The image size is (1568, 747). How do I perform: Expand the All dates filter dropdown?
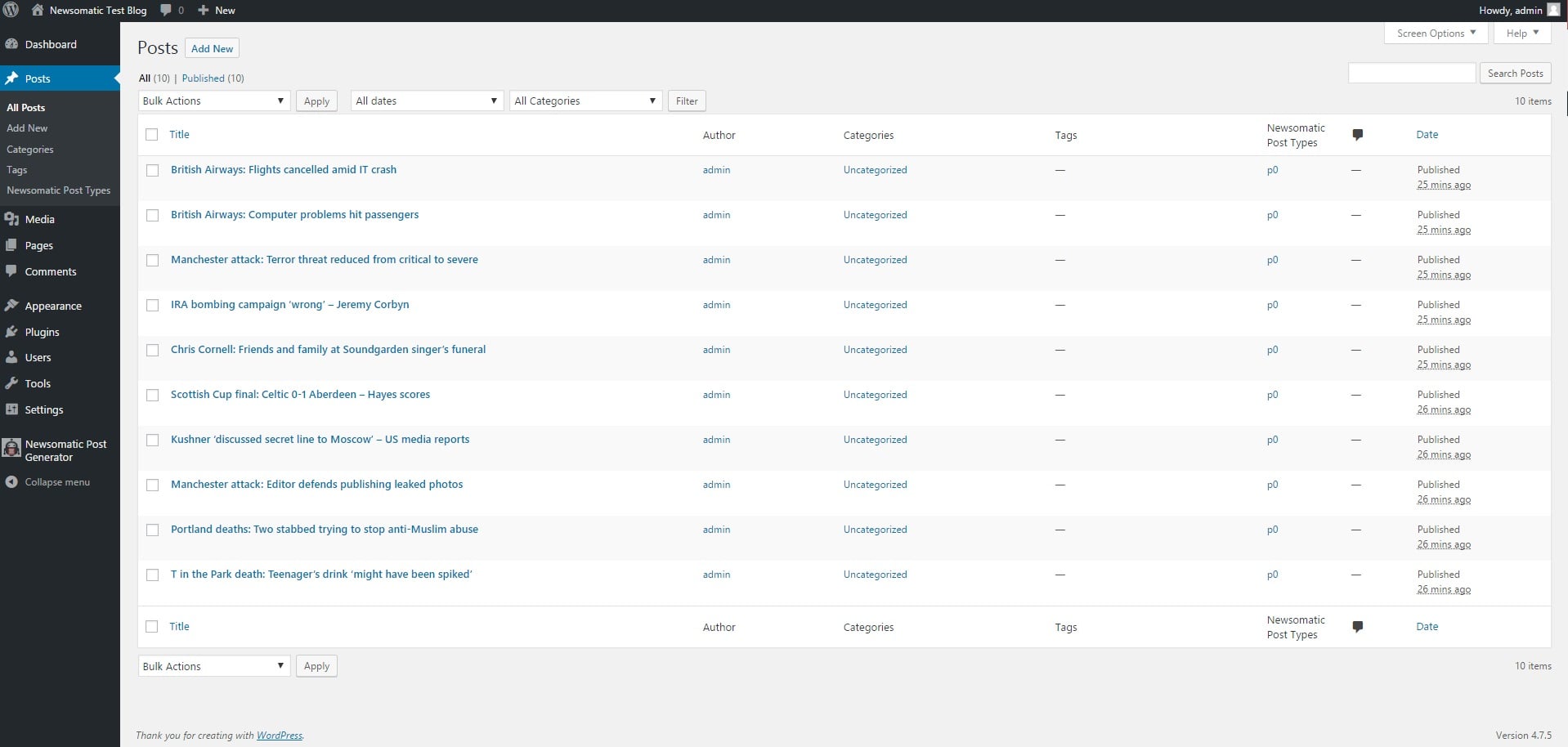pyautogui.click(x=426, y=101)
